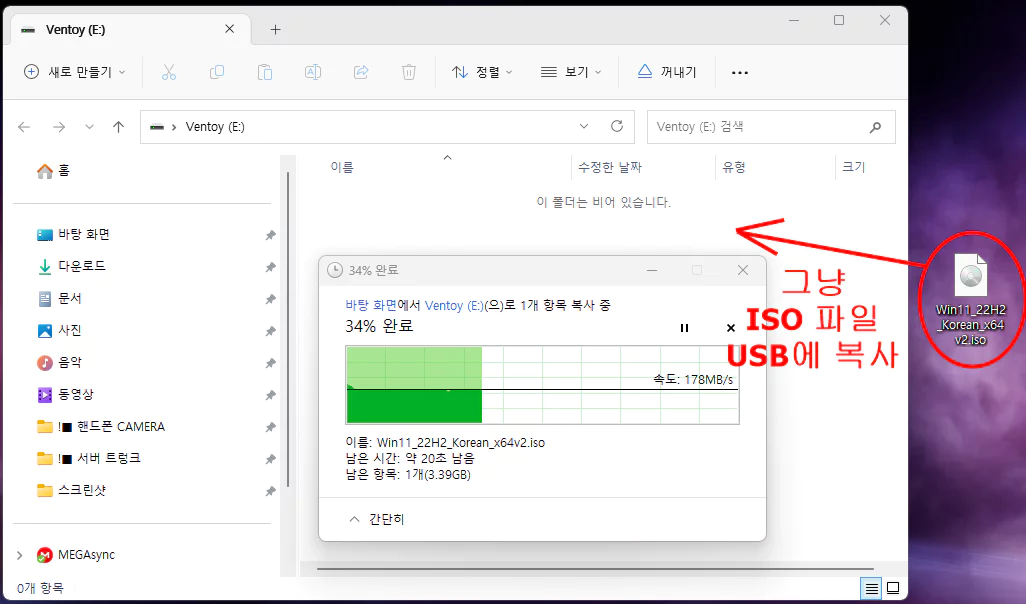
Task: Expand the MEGAsync tree node
Action: (20, 556)
